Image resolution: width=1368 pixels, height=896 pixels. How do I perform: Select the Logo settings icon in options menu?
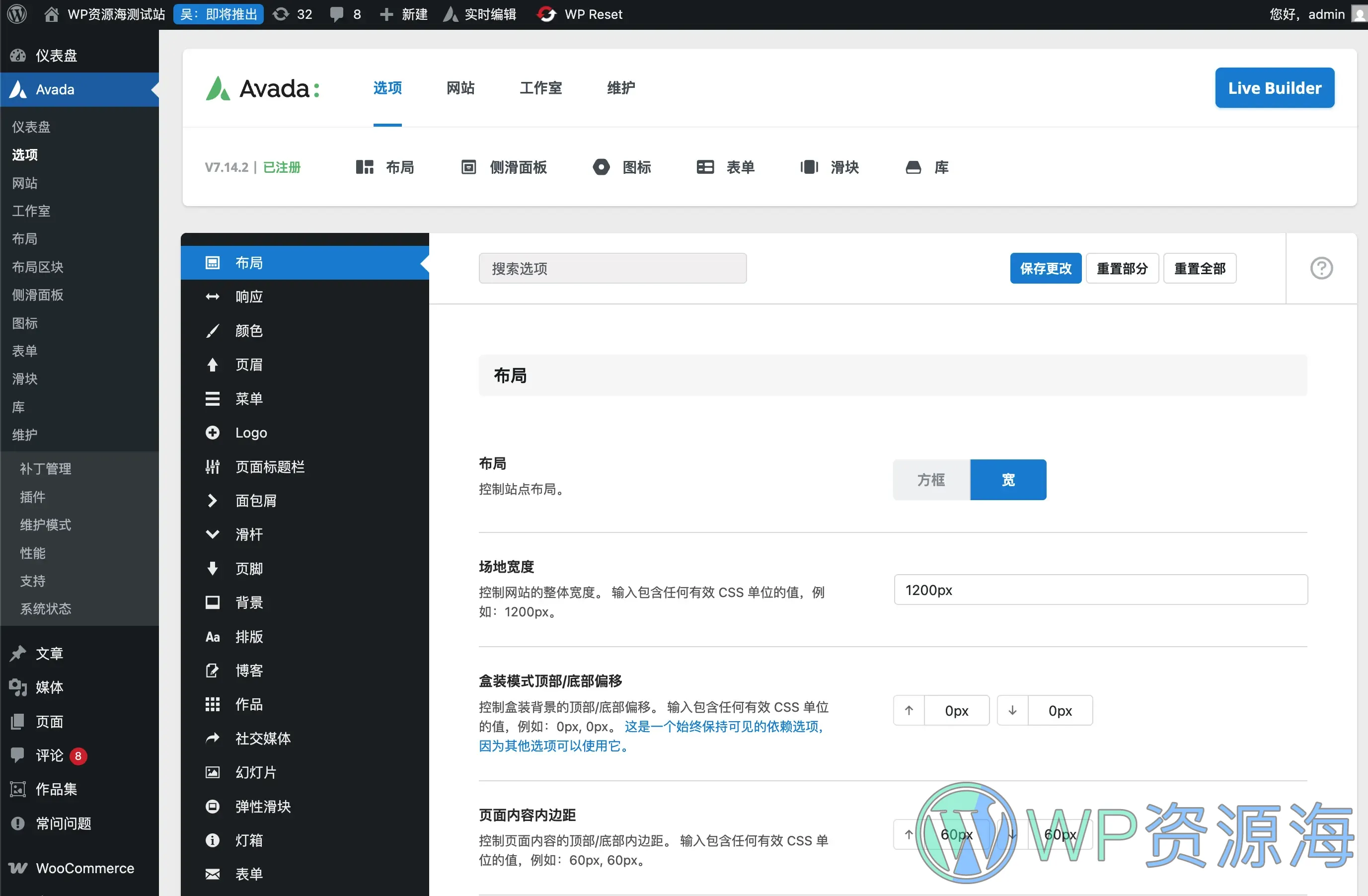coord(212,432)
